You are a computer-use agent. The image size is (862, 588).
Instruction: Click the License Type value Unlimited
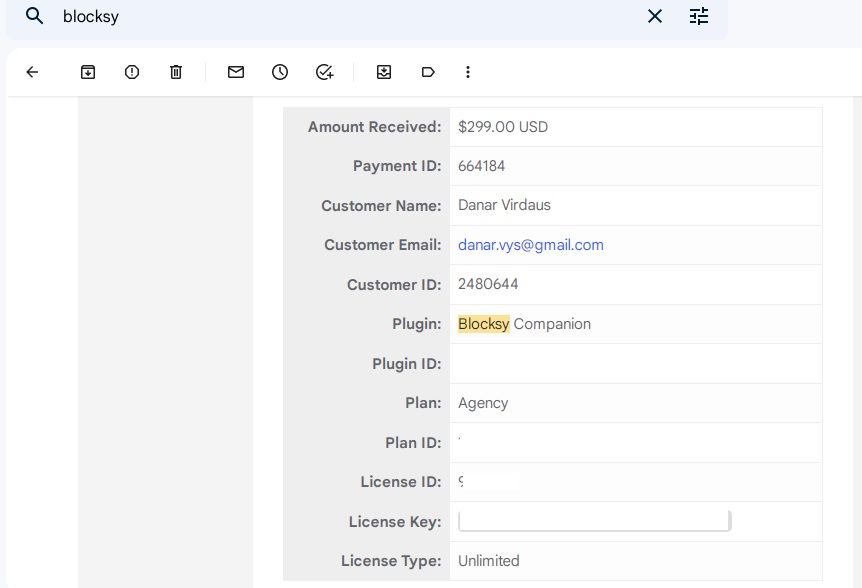(x=489, y=561)
